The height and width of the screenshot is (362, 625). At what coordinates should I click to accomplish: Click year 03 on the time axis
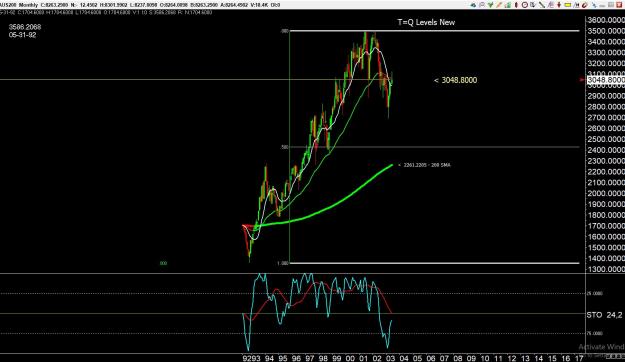[x=390, y=358]
